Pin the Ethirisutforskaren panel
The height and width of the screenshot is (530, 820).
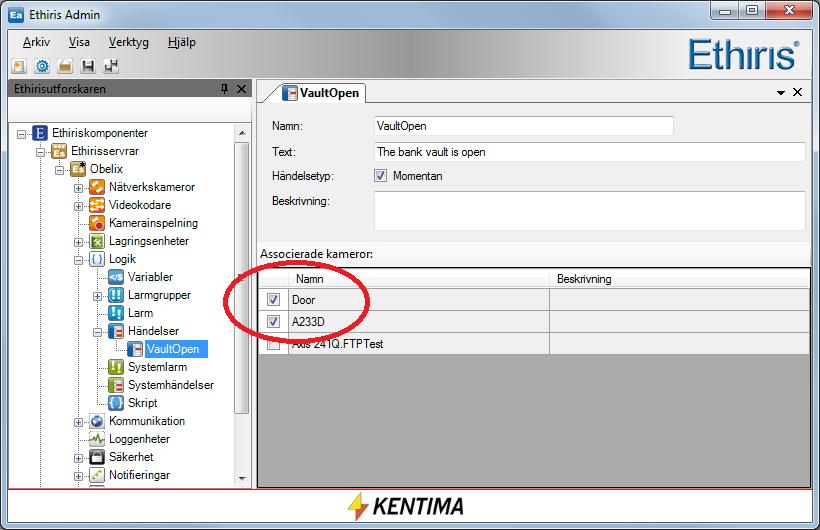point(224,89)
